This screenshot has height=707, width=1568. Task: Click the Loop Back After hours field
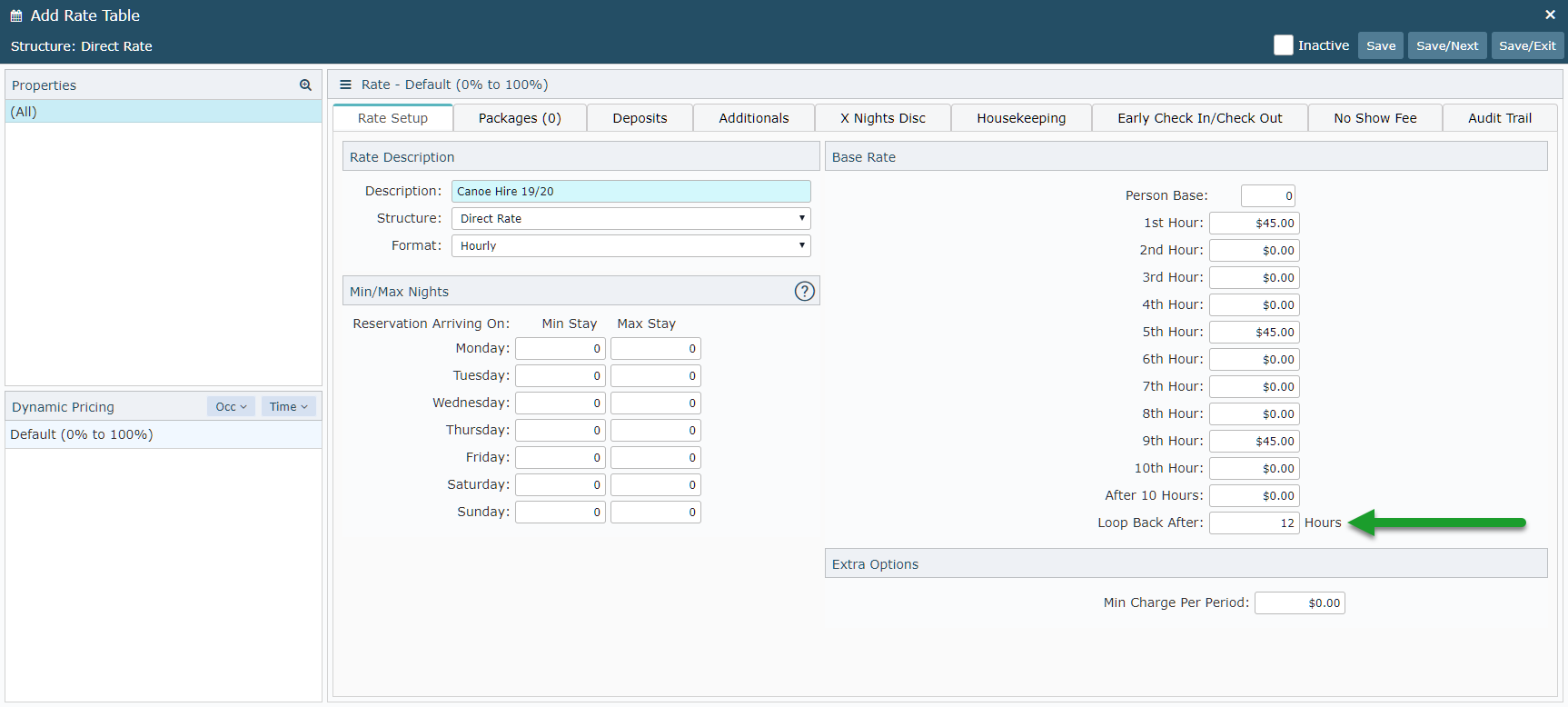click(x=1254, y=523)
